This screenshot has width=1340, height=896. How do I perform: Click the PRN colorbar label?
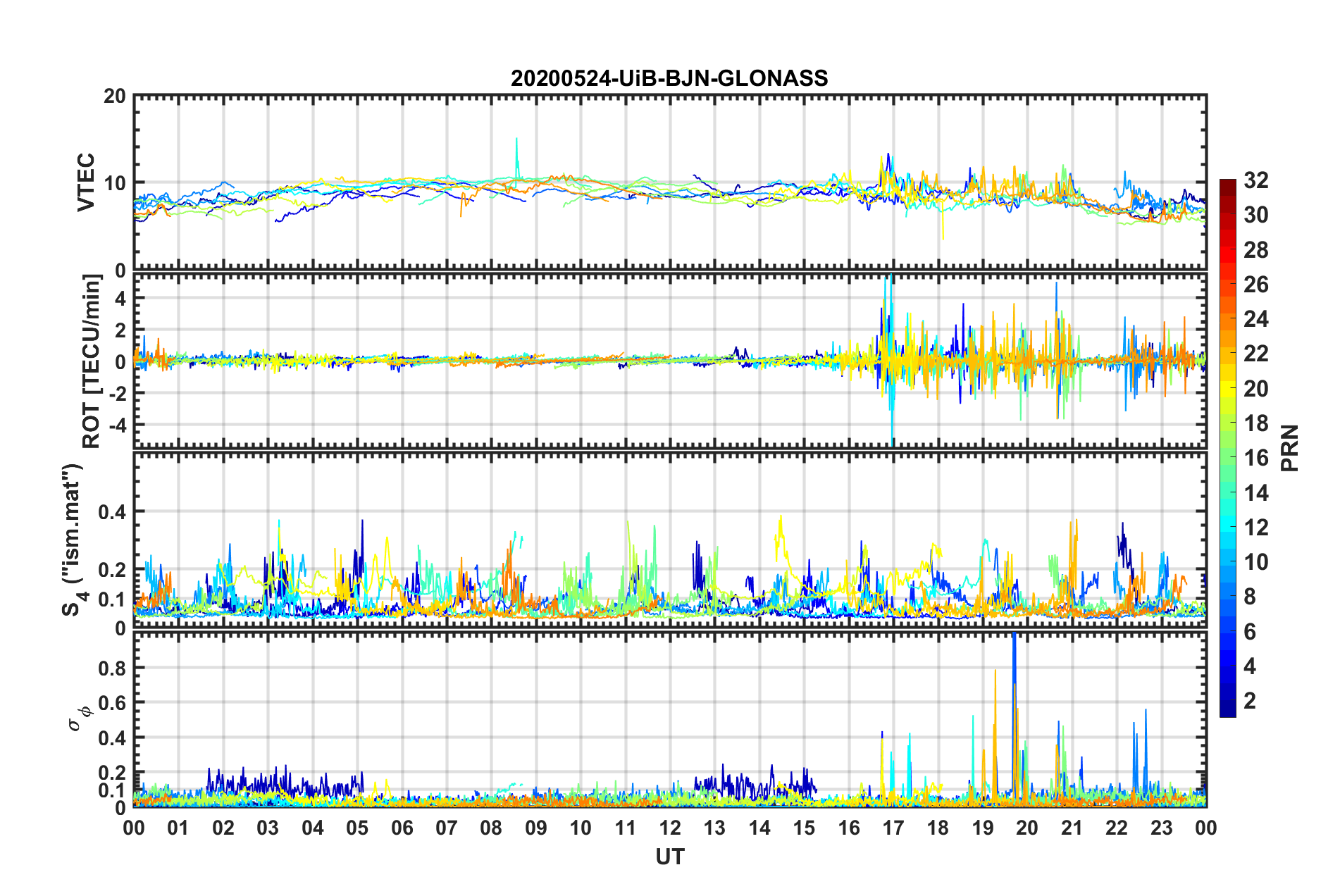tap(1290, 448)
